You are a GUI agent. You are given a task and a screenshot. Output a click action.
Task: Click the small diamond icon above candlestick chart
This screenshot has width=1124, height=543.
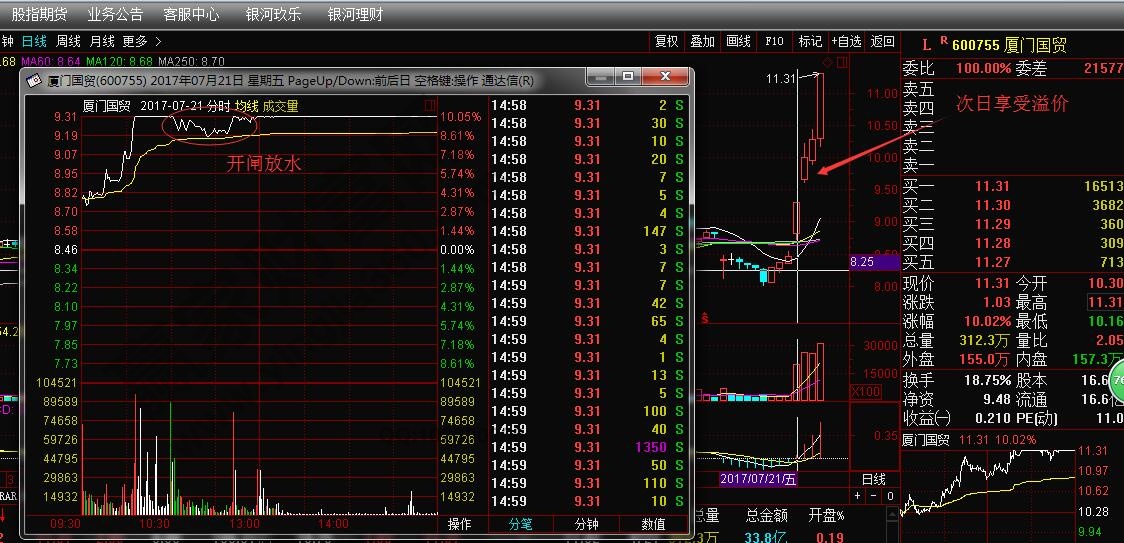(827, 63)
